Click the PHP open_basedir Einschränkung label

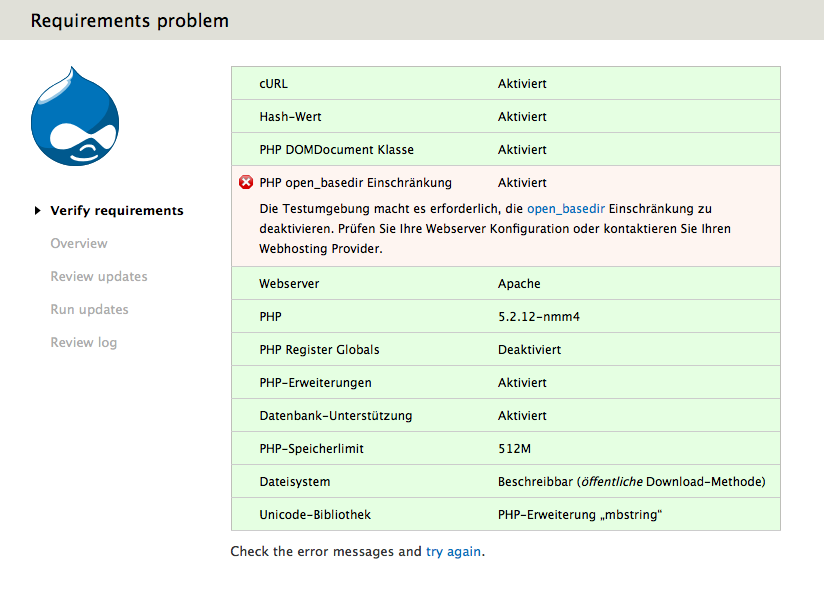click(x=355, y=183)
